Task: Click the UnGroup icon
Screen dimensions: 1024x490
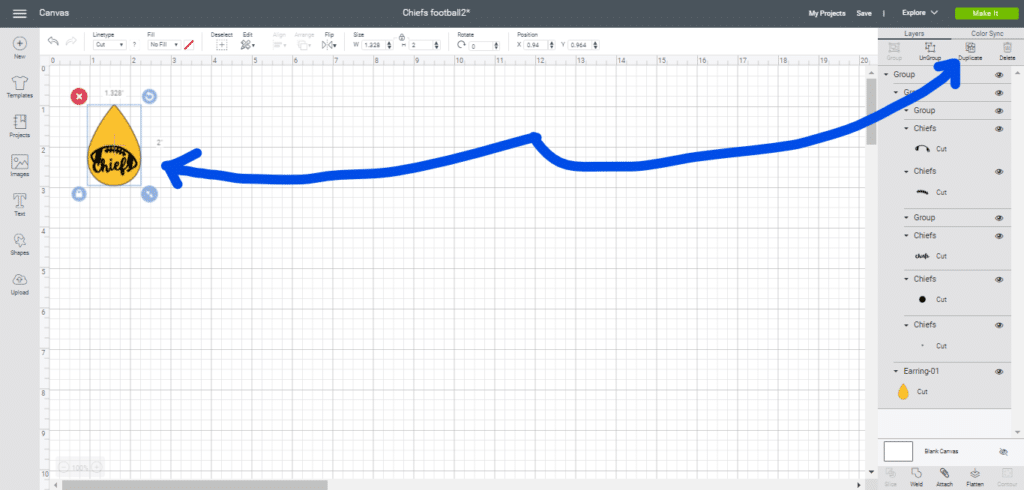Action: coord(930,48)
